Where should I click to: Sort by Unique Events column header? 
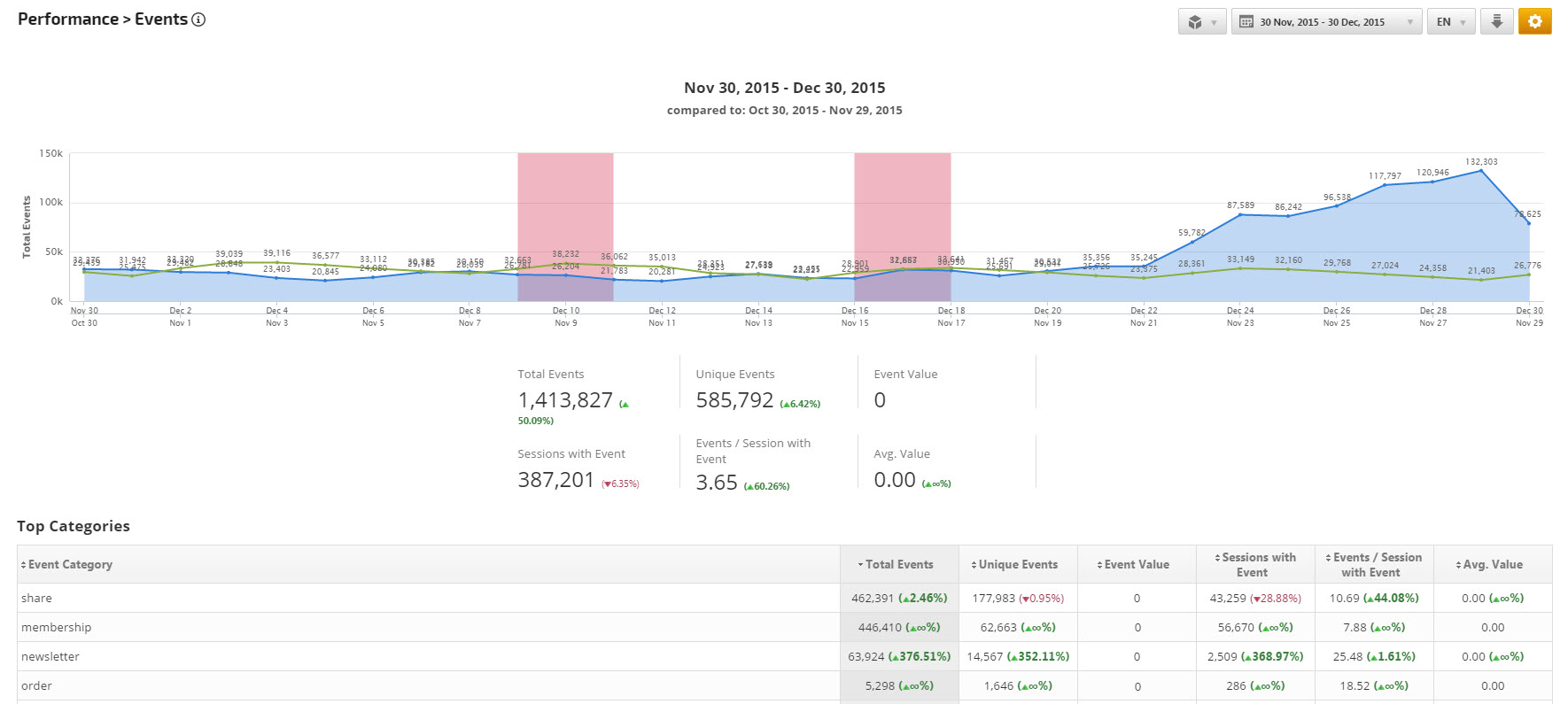[x=1017, y=565]
